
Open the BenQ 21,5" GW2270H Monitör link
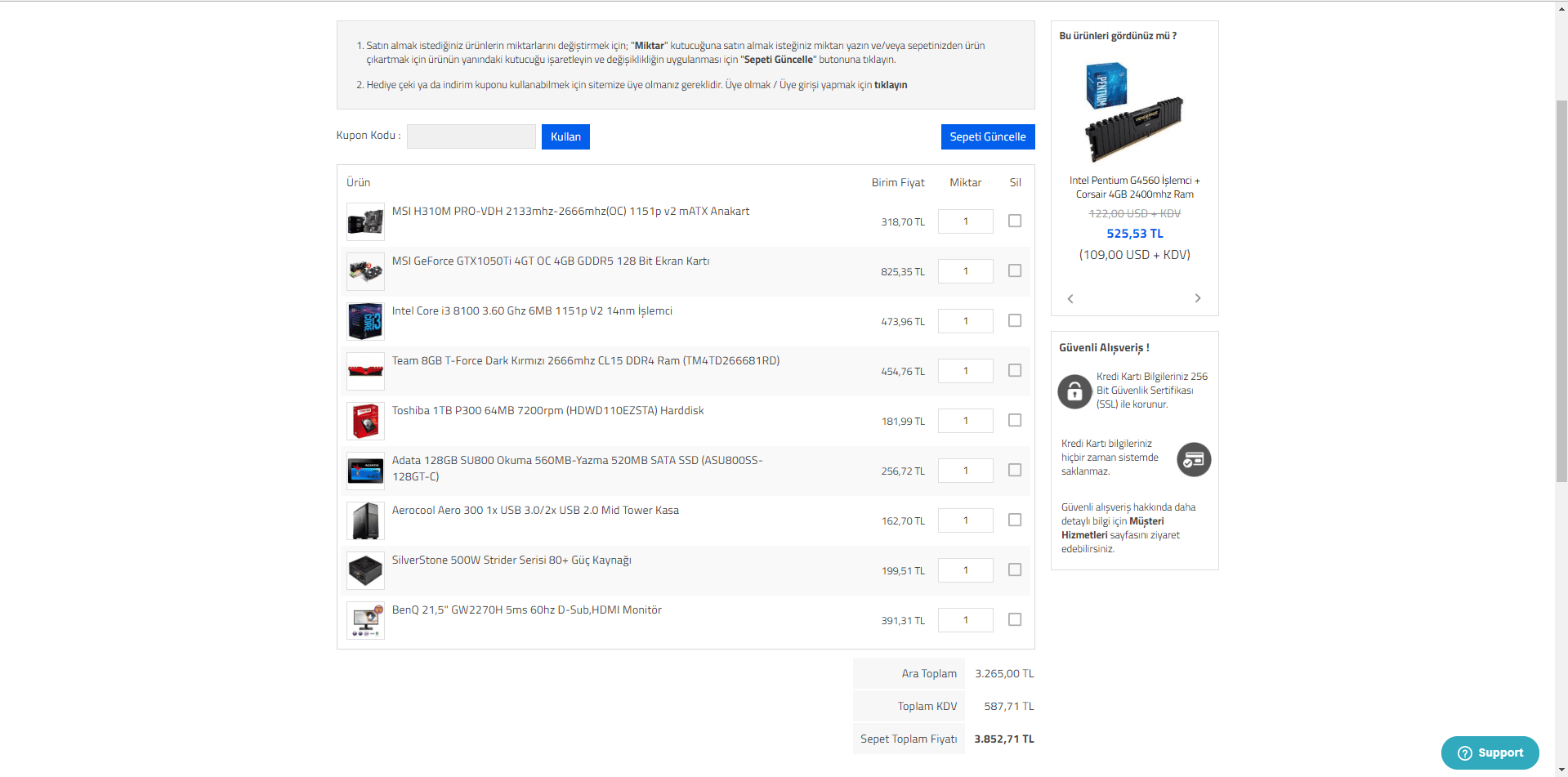[x=527, y=610]
